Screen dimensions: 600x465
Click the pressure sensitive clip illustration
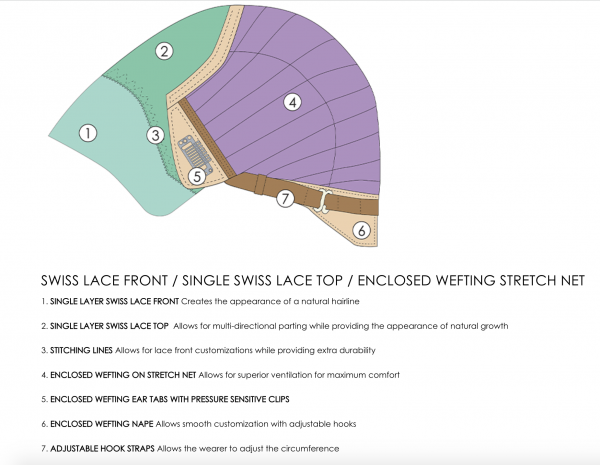point(195,154)
